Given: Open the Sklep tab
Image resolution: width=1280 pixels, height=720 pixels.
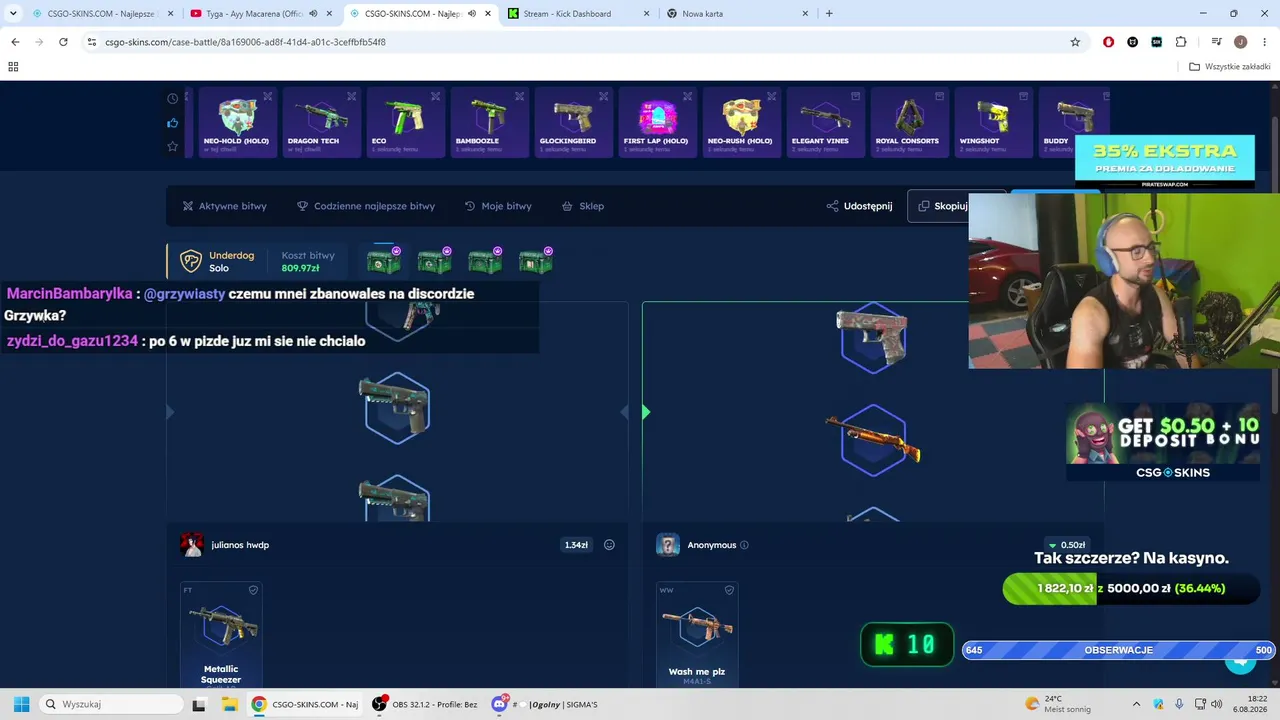Looking at the screenshot, I should pyautogui.click(x=583, y=206).
